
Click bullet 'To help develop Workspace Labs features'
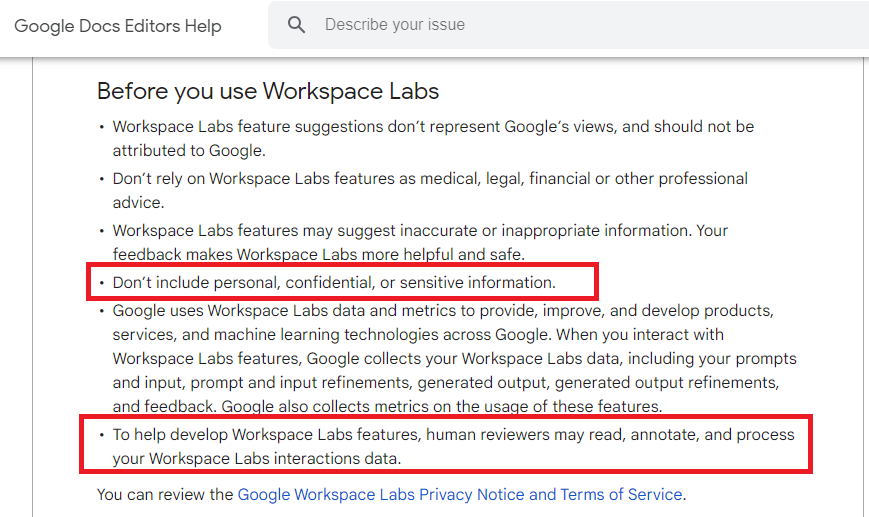[x=453, y=447]
